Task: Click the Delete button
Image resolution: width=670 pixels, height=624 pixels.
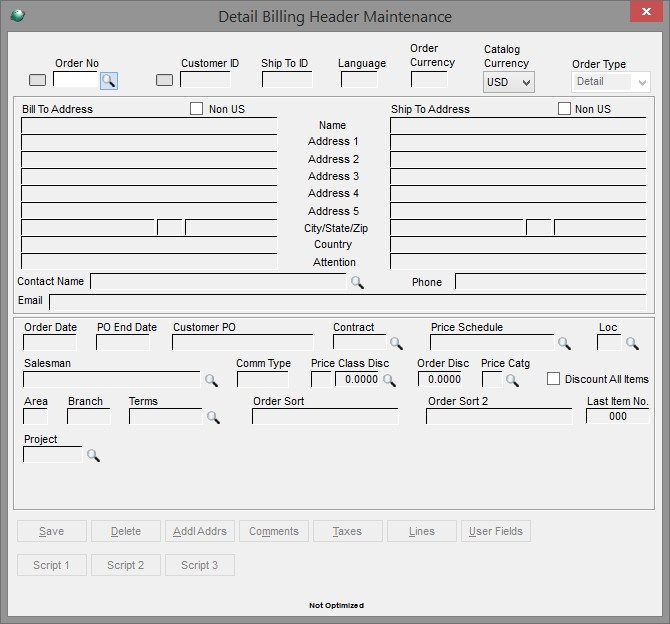Action: click(126, 531)
